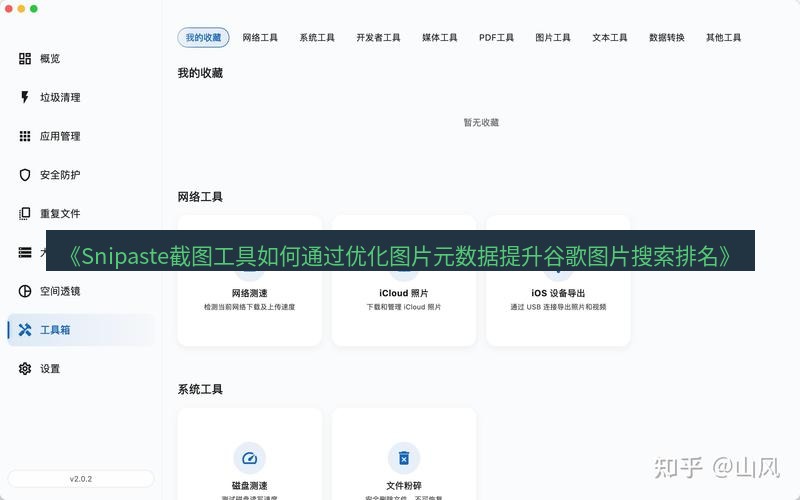Switch to the 网络工具 tab

(x=260, y=38)
